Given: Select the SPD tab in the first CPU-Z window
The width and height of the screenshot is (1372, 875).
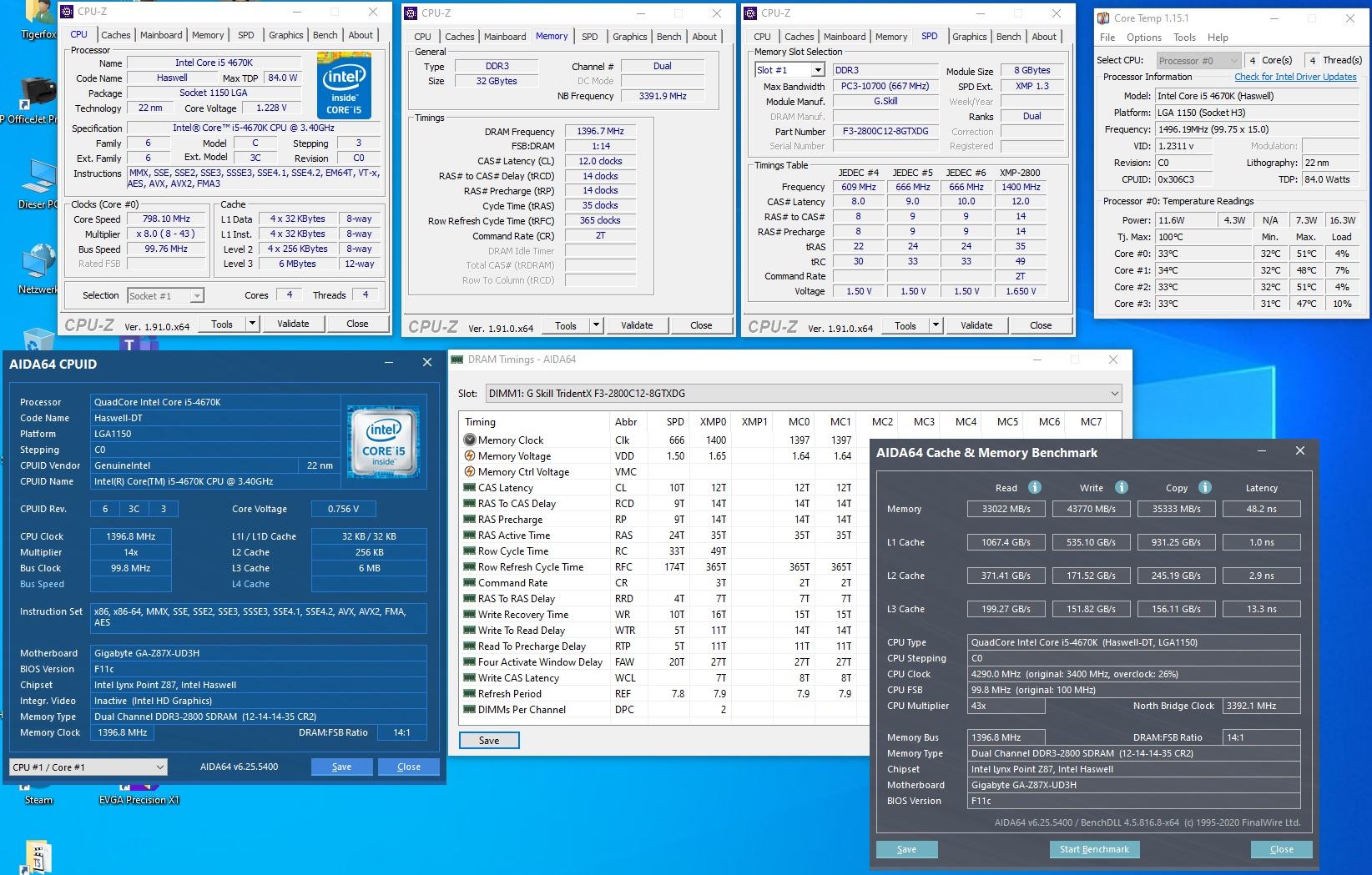Looking at the screenshot, I should click(245, 35).
